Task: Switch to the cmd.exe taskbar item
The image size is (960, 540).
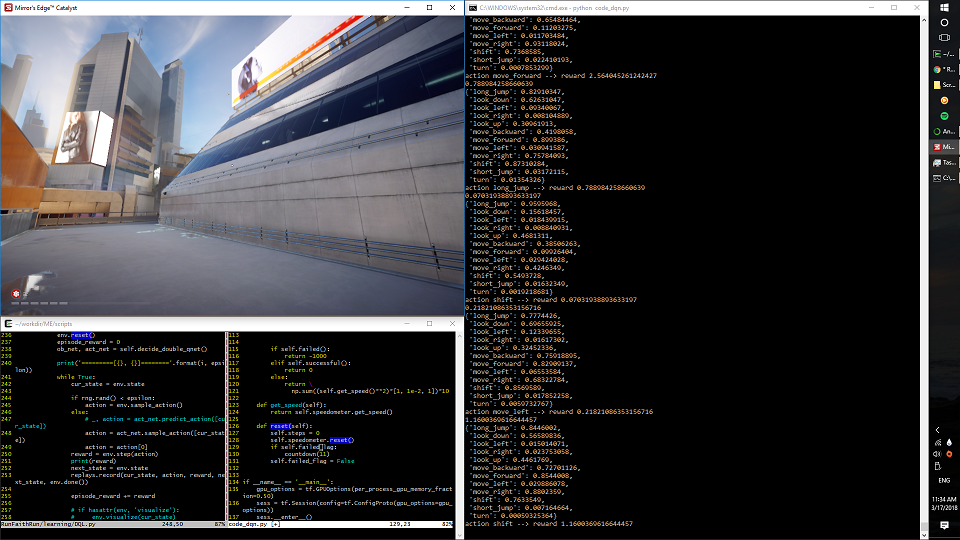Action: (944, 178)
